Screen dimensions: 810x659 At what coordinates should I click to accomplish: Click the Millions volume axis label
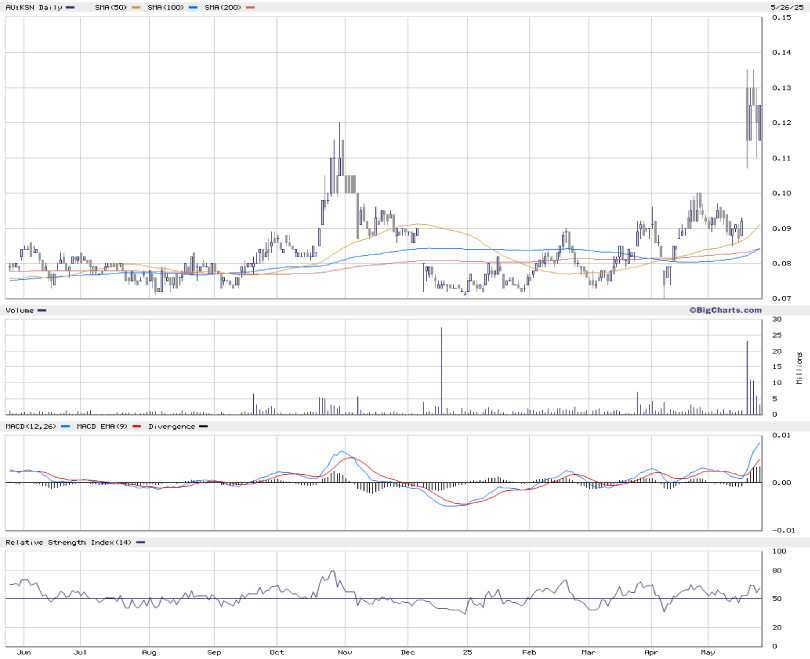tap(799, 368)
